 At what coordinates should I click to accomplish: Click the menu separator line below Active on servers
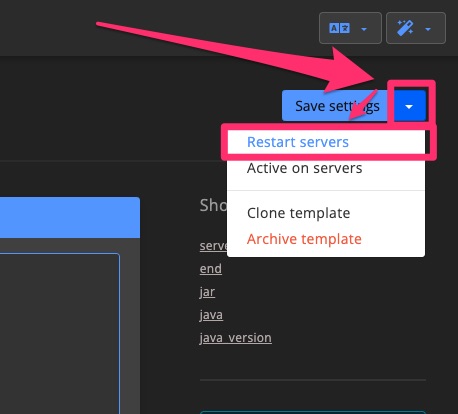pyautogui.click(x=326, y=191)
